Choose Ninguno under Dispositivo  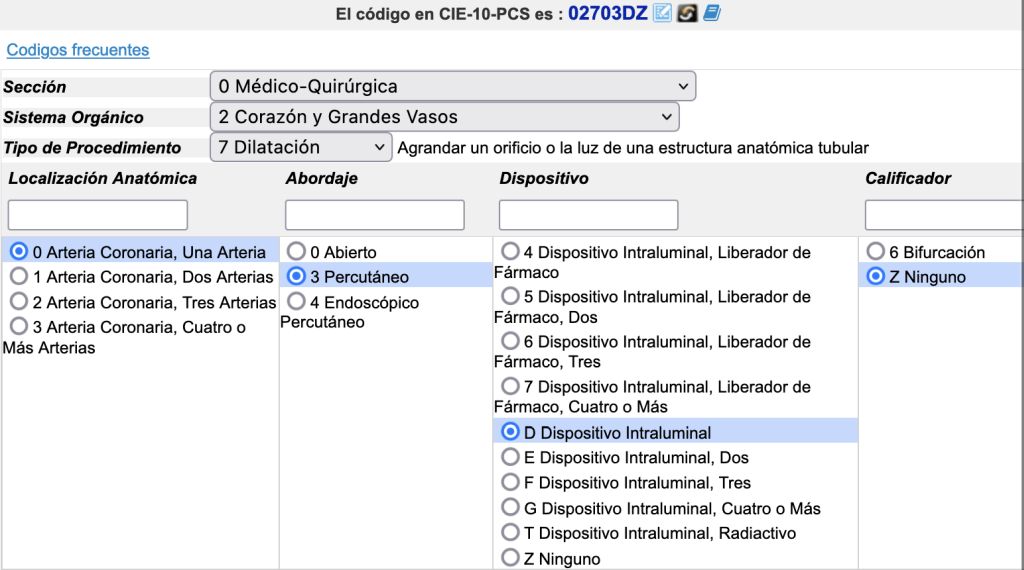click(510, 559)
